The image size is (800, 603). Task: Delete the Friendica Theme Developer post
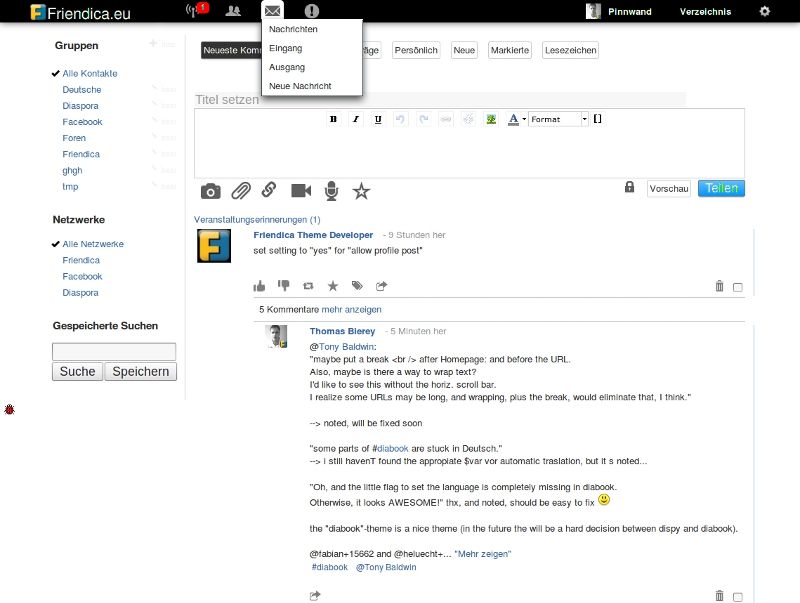coord(719,286)
